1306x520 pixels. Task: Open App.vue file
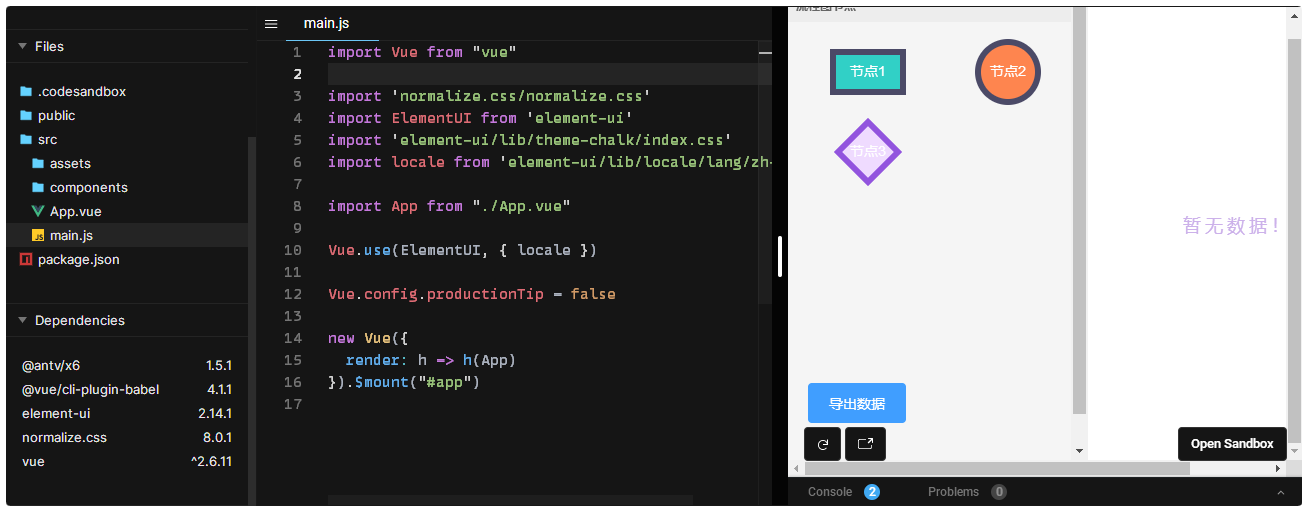point(127,211)
